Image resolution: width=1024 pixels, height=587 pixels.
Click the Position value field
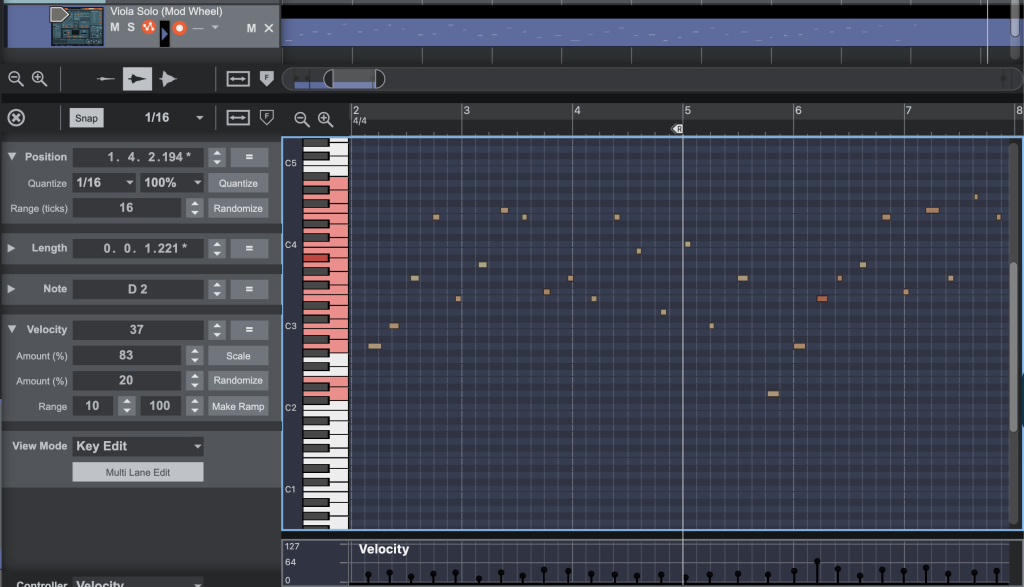[139, 157]
